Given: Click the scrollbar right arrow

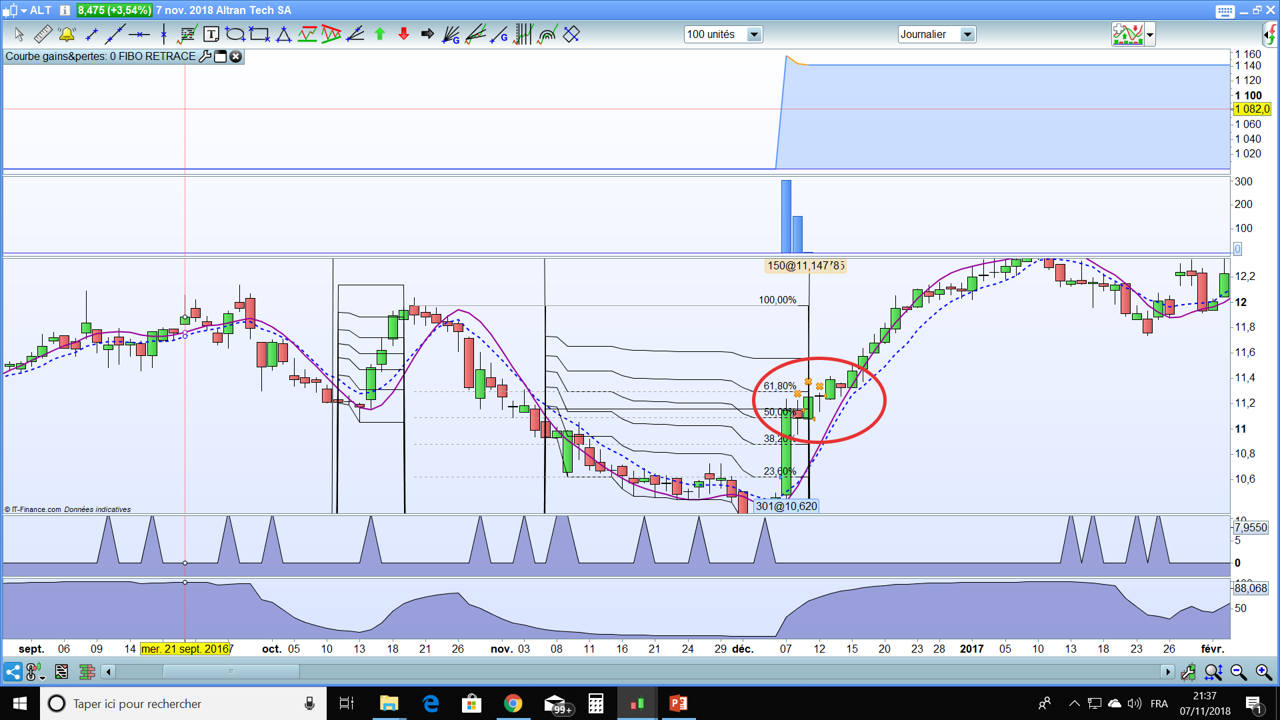Looking at the screenshot, I should [1166, 672].
